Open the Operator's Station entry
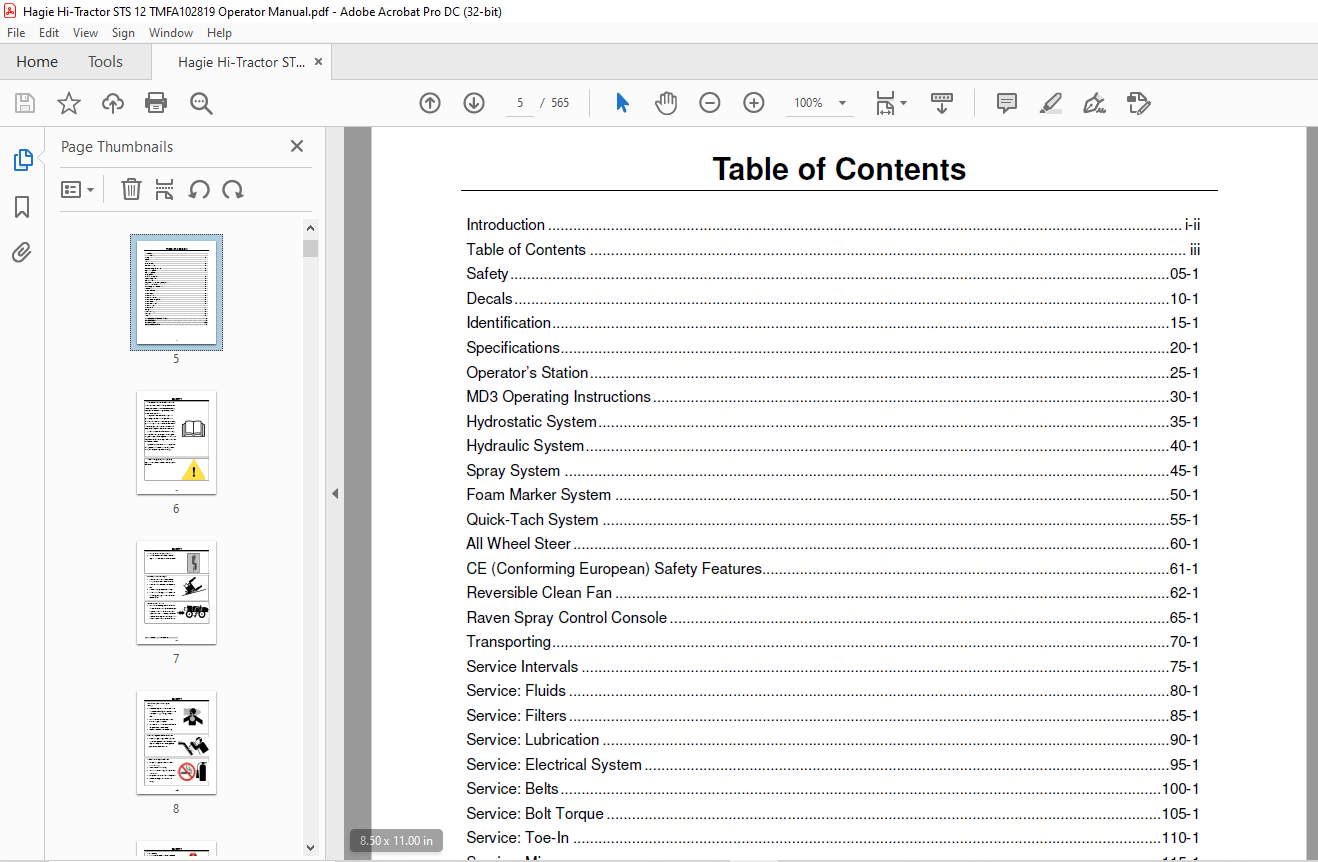Screen dimensions: 1318x862 tap(832, 373)
